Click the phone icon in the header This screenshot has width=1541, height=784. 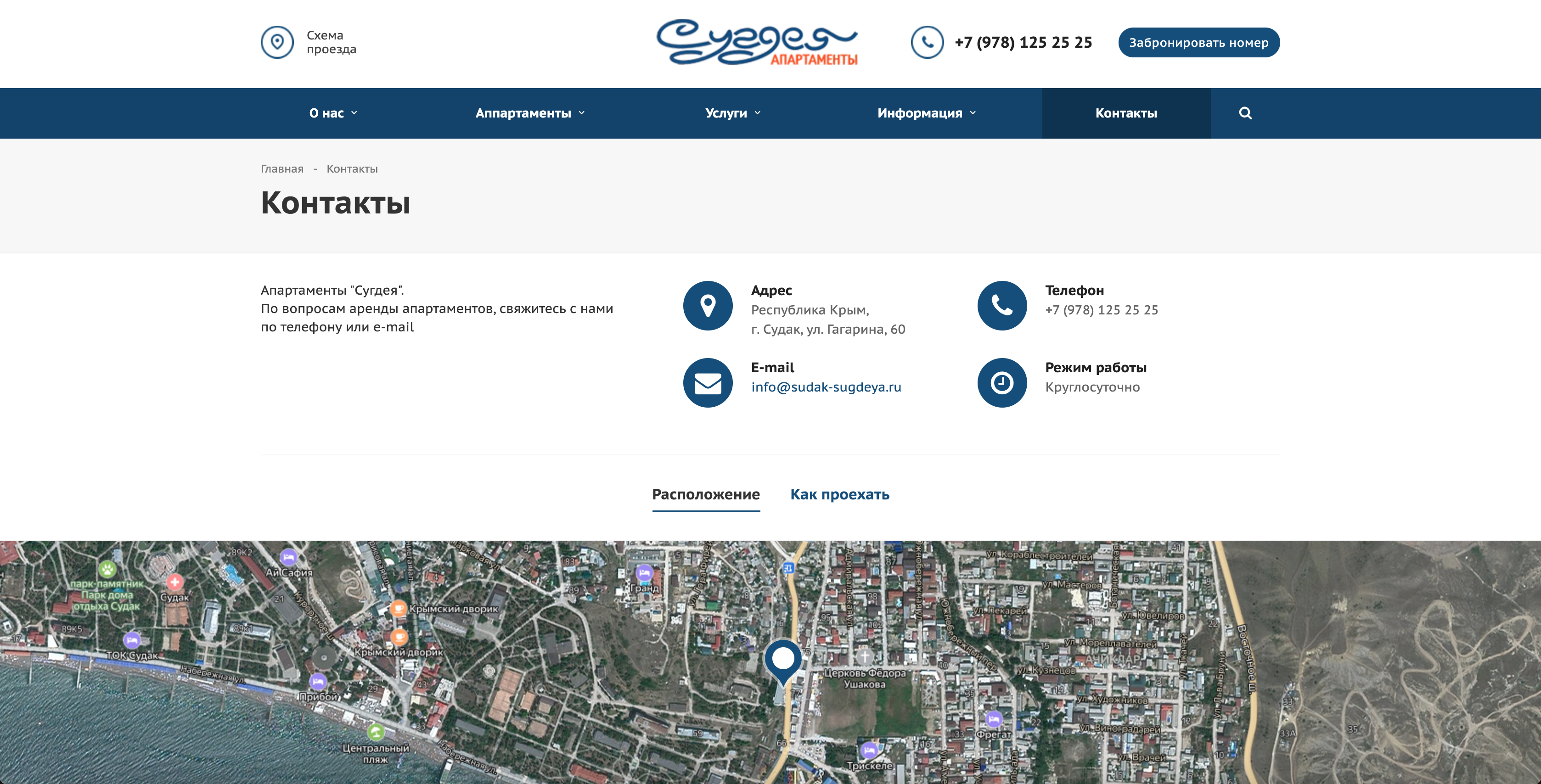[x=927, y=43]
